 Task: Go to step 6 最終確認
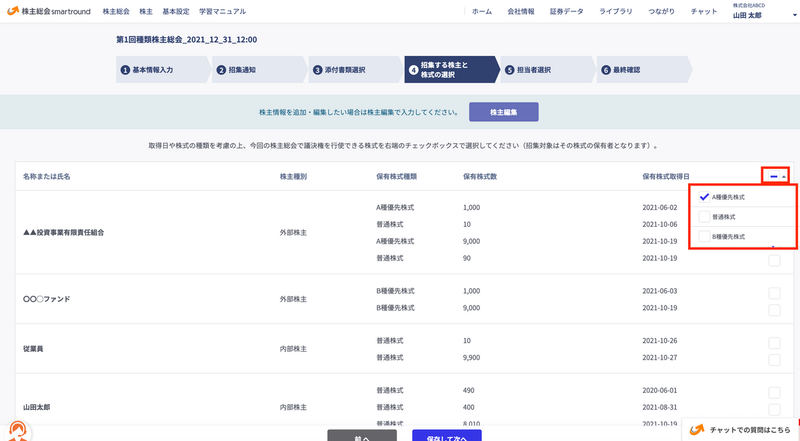643,69
